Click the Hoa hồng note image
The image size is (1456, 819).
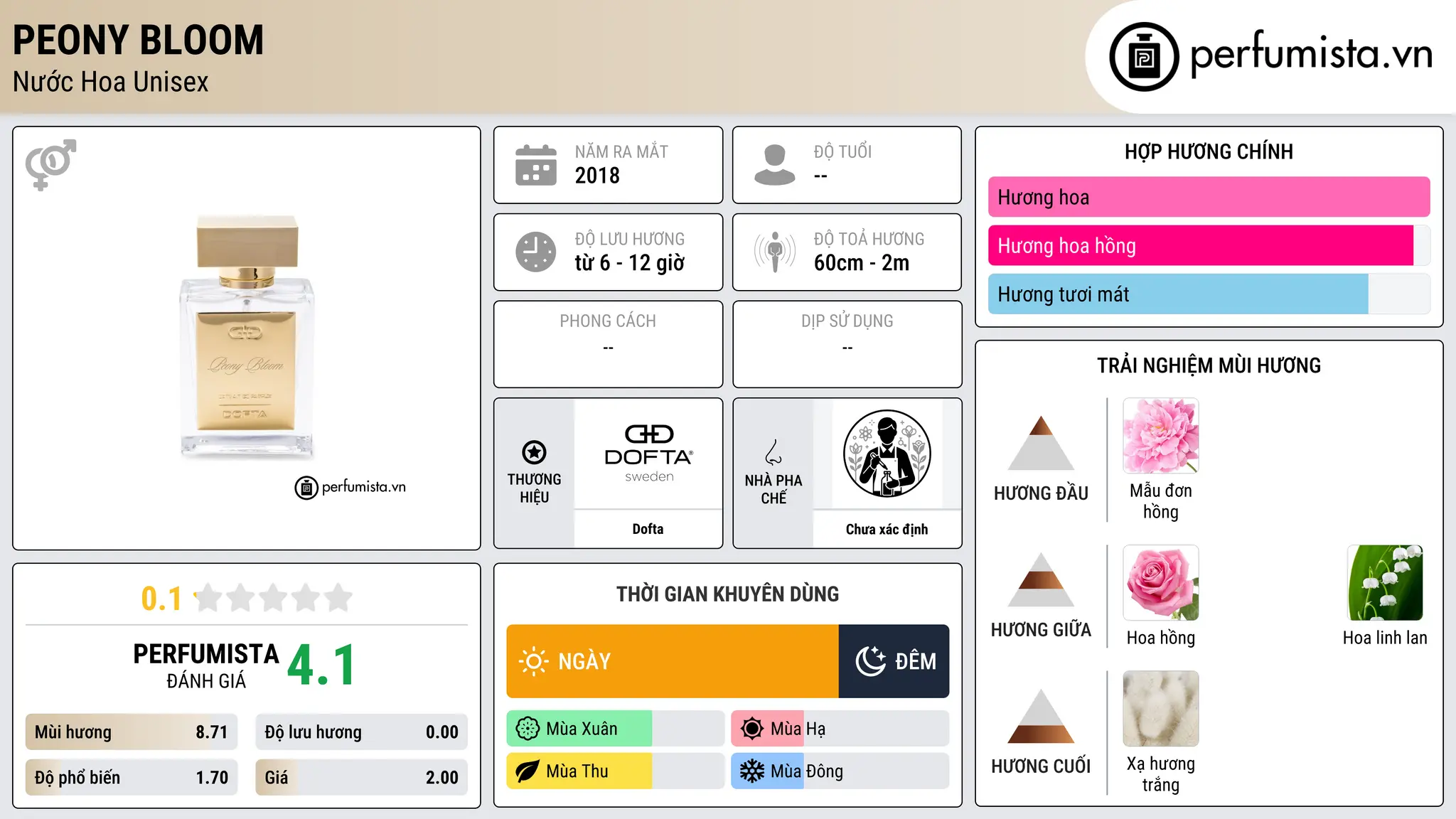[1160, 583]
